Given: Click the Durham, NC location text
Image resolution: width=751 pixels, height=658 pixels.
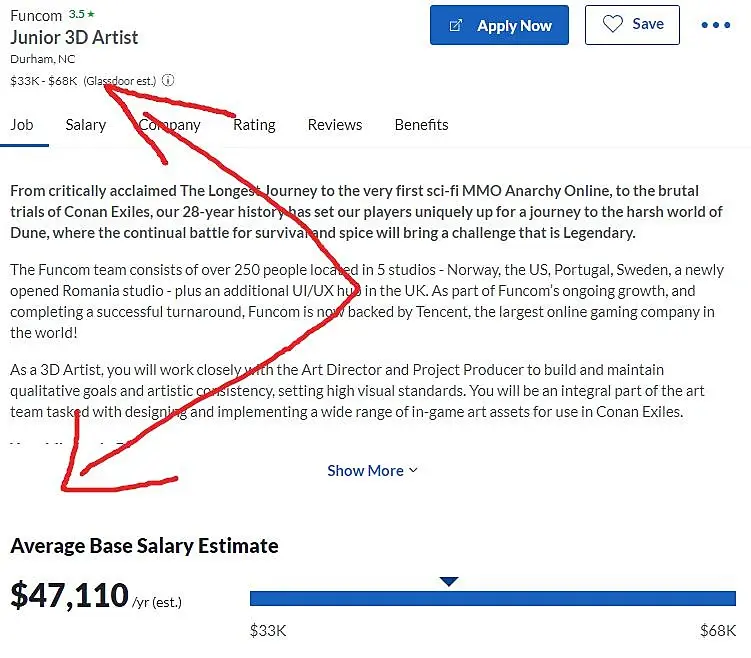Looking at the screenshot, I should (x=42, y=59).
